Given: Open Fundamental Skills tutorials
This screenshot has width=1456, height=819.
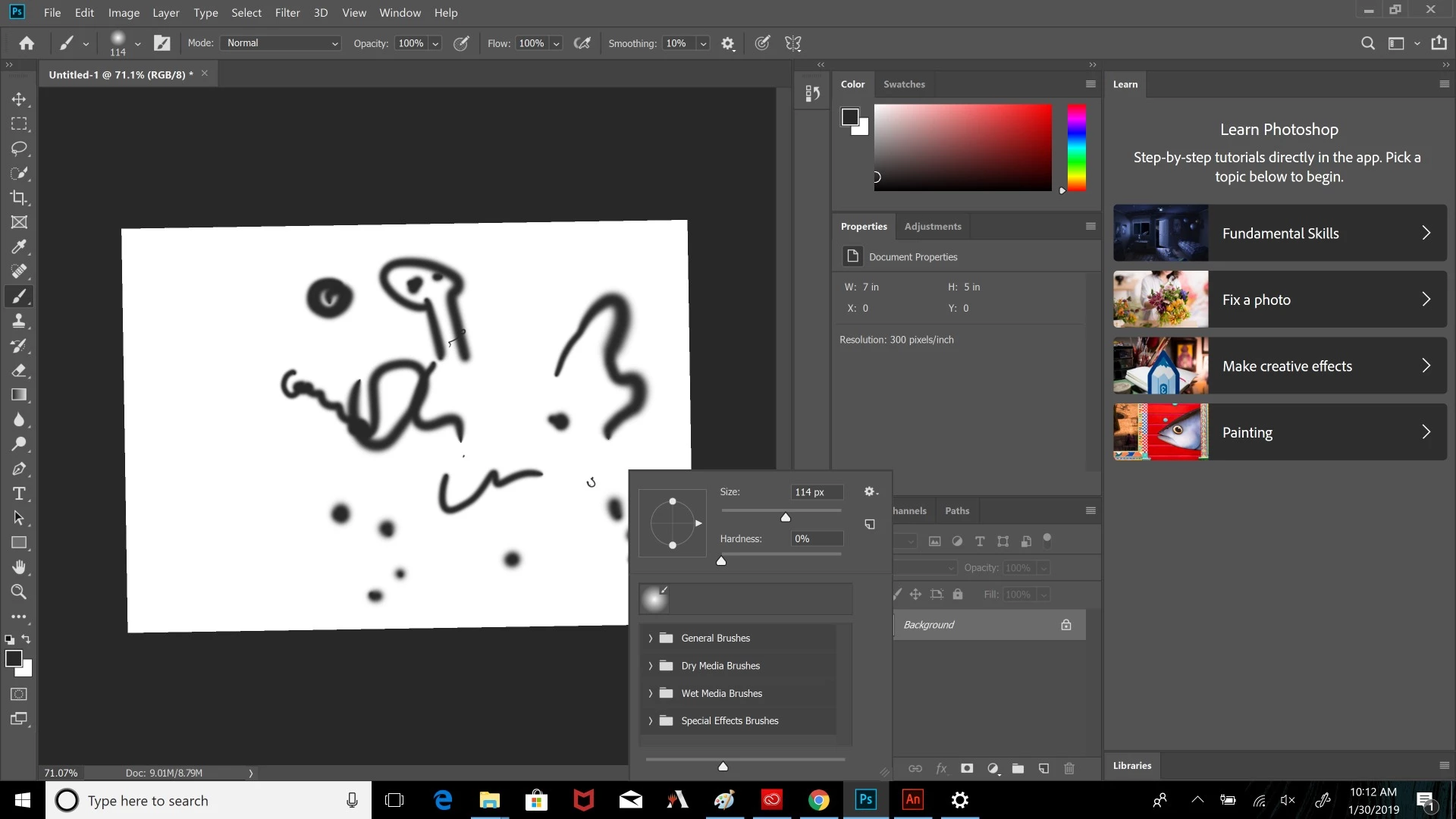Looking at the screenshot, I should pos(1280,234).
